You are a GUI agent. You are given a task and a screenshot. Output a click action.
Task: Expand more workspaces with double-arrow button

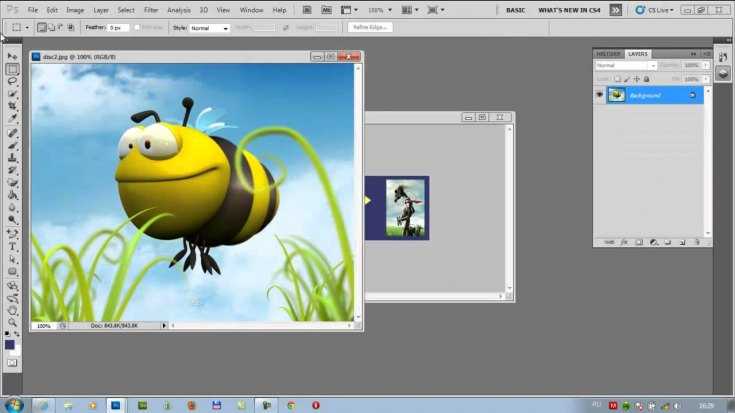point(615,10)
